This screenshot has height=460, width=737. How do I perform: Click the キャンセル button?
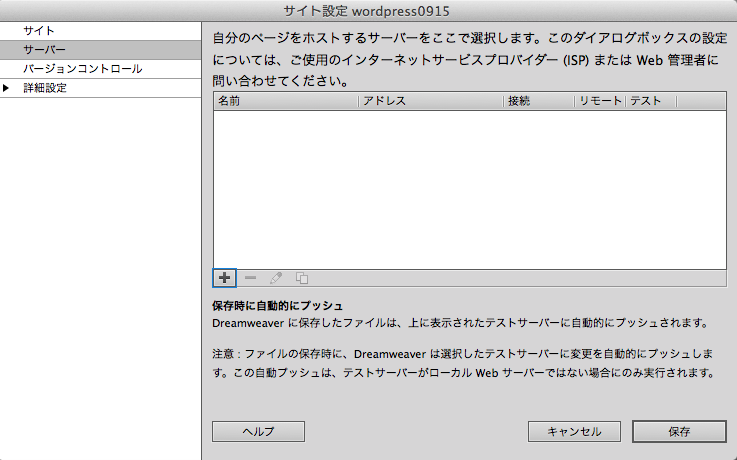574,431
